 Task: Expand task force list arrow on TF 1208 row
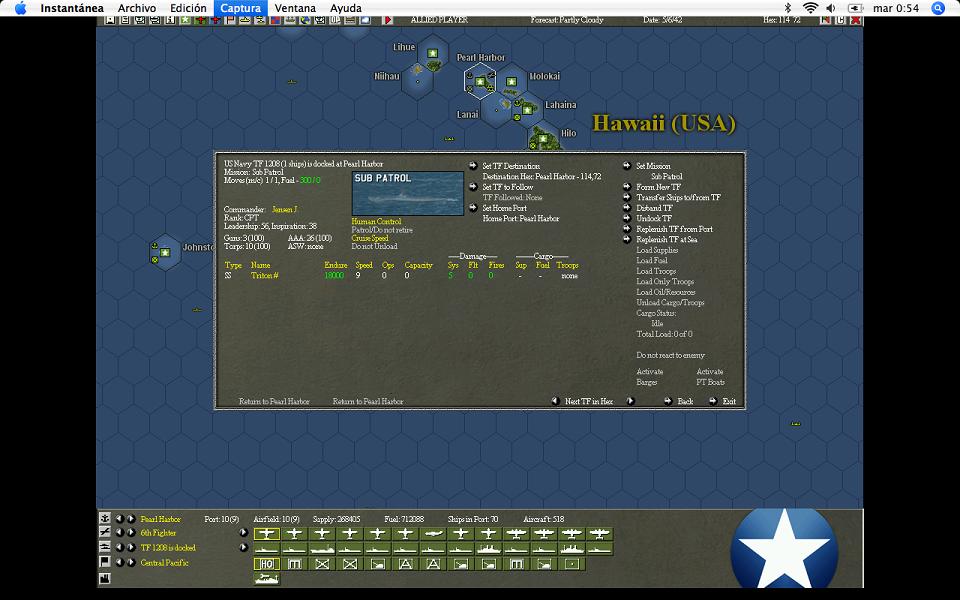[244, 547]
